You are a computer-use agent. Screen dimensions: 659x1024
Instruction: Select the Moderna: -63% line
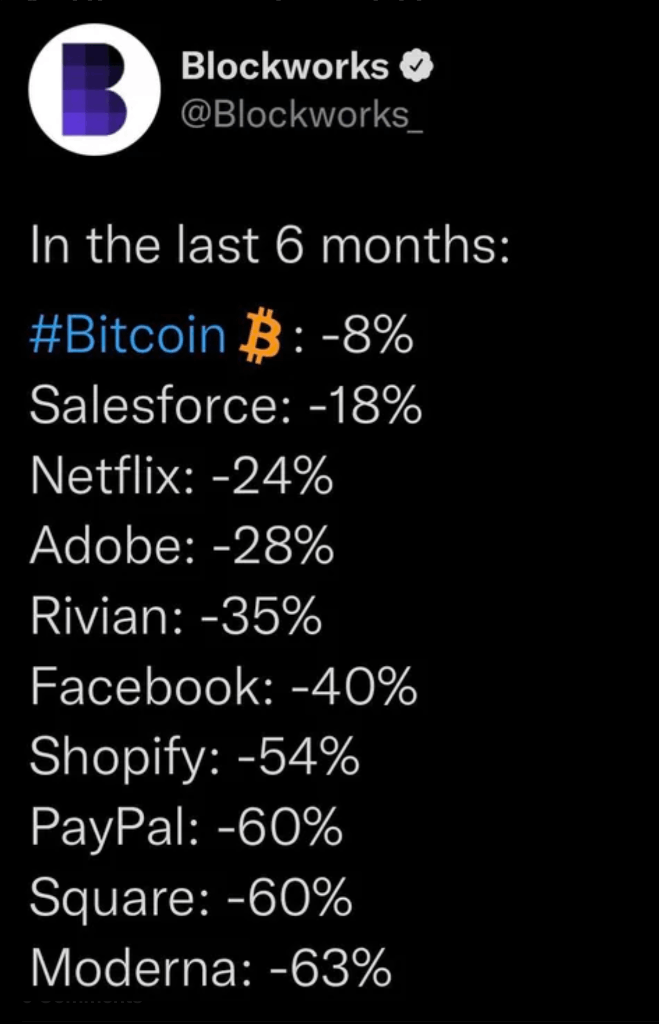click(211, 968)
